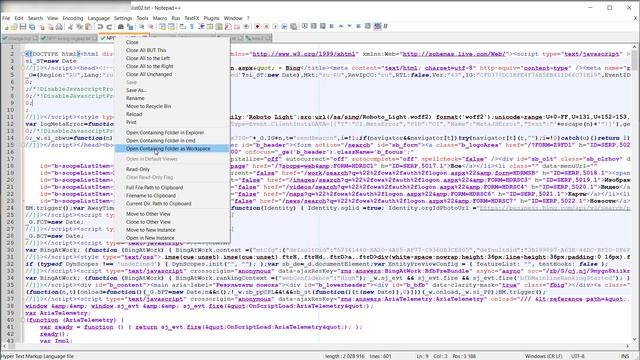Click the Save All toolbar icon
This screenshot has height=360, width=640.
[32, 27]
